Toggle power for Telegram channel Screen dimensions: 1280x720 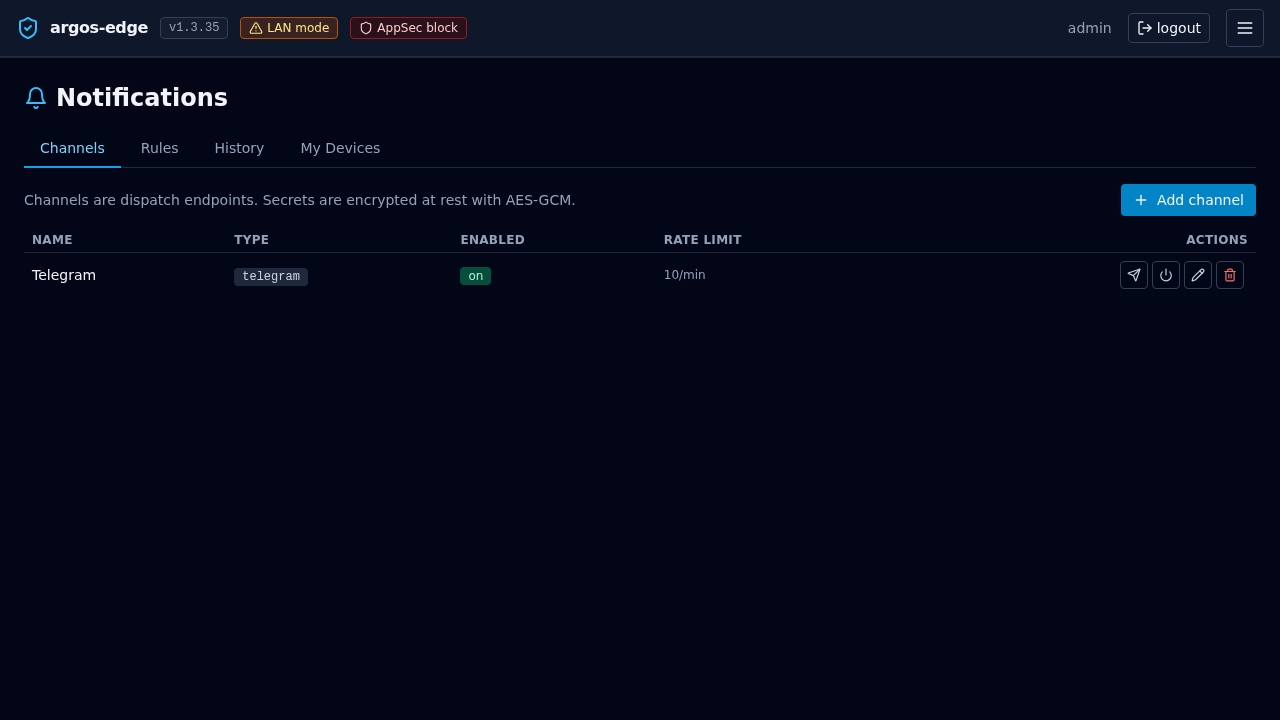(1166, 275)
